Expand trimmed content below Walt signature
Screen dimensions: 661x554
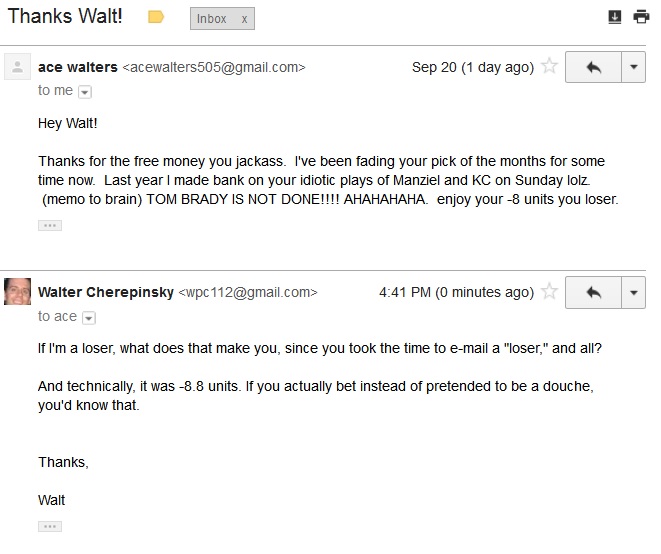[x=50, y=527]
